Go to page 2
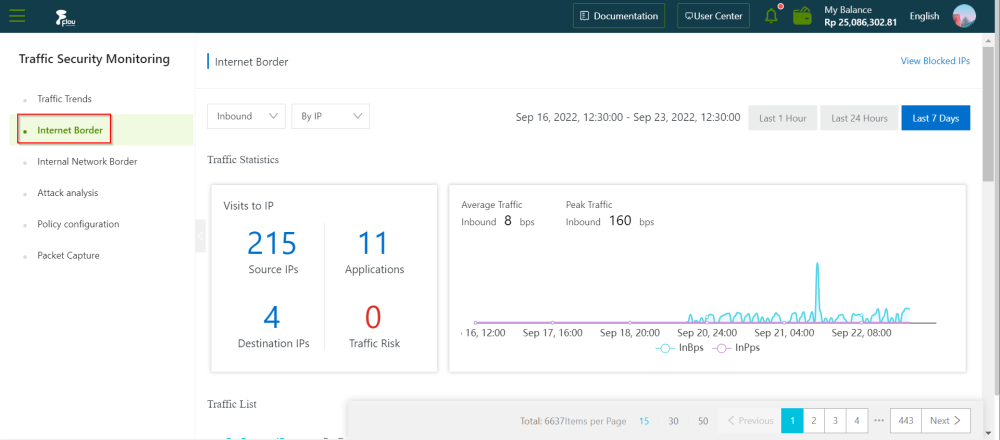 pyautogui.click(x=814, y=421)
